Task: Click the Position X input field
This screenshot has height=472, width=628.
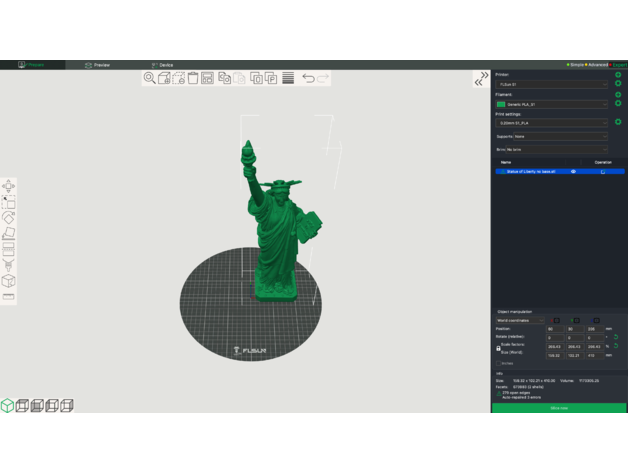Action: click(x=553, y=328)
